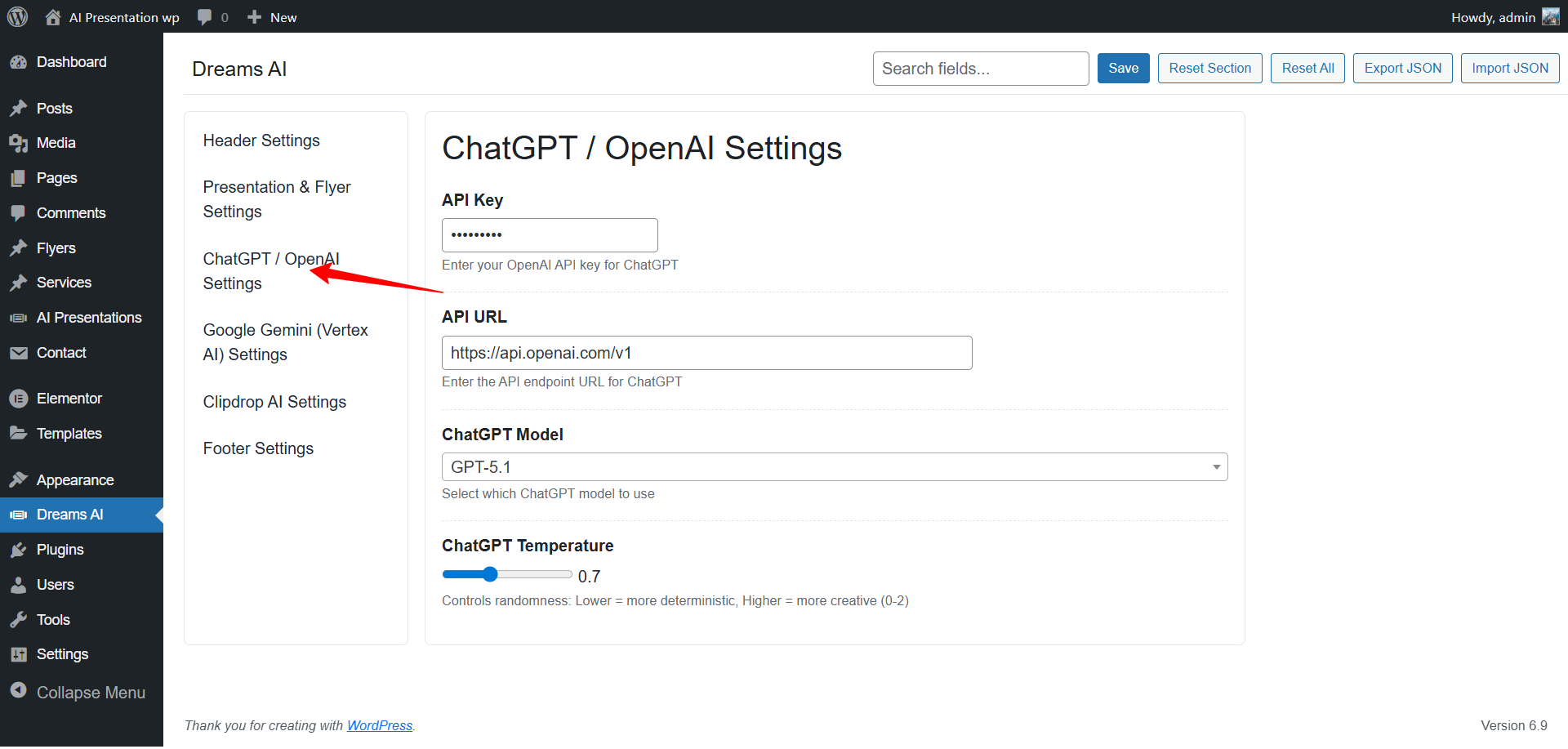The width and height of the screenshot is (1568, 749).
Task: Click the WordPress logo icon
Action: pos(17,16)
